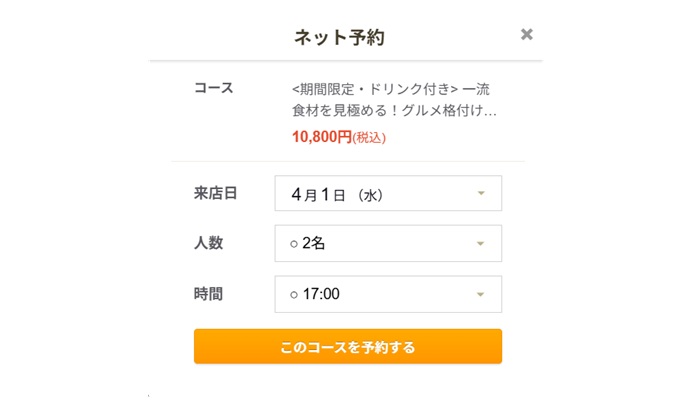Click the arrow icon in the 来店日 field
The image size is (700, 407).
tap(481, 193)
